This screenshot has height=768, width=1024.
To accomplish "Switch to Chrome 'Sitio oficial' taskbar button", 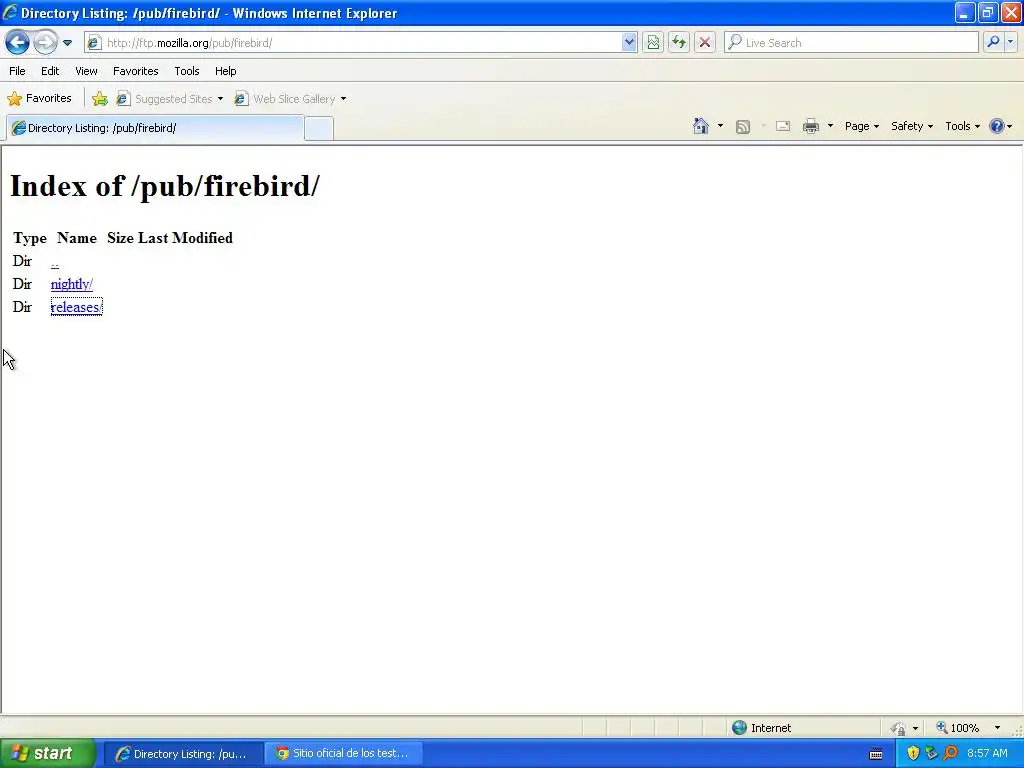I will coord(344,754).
